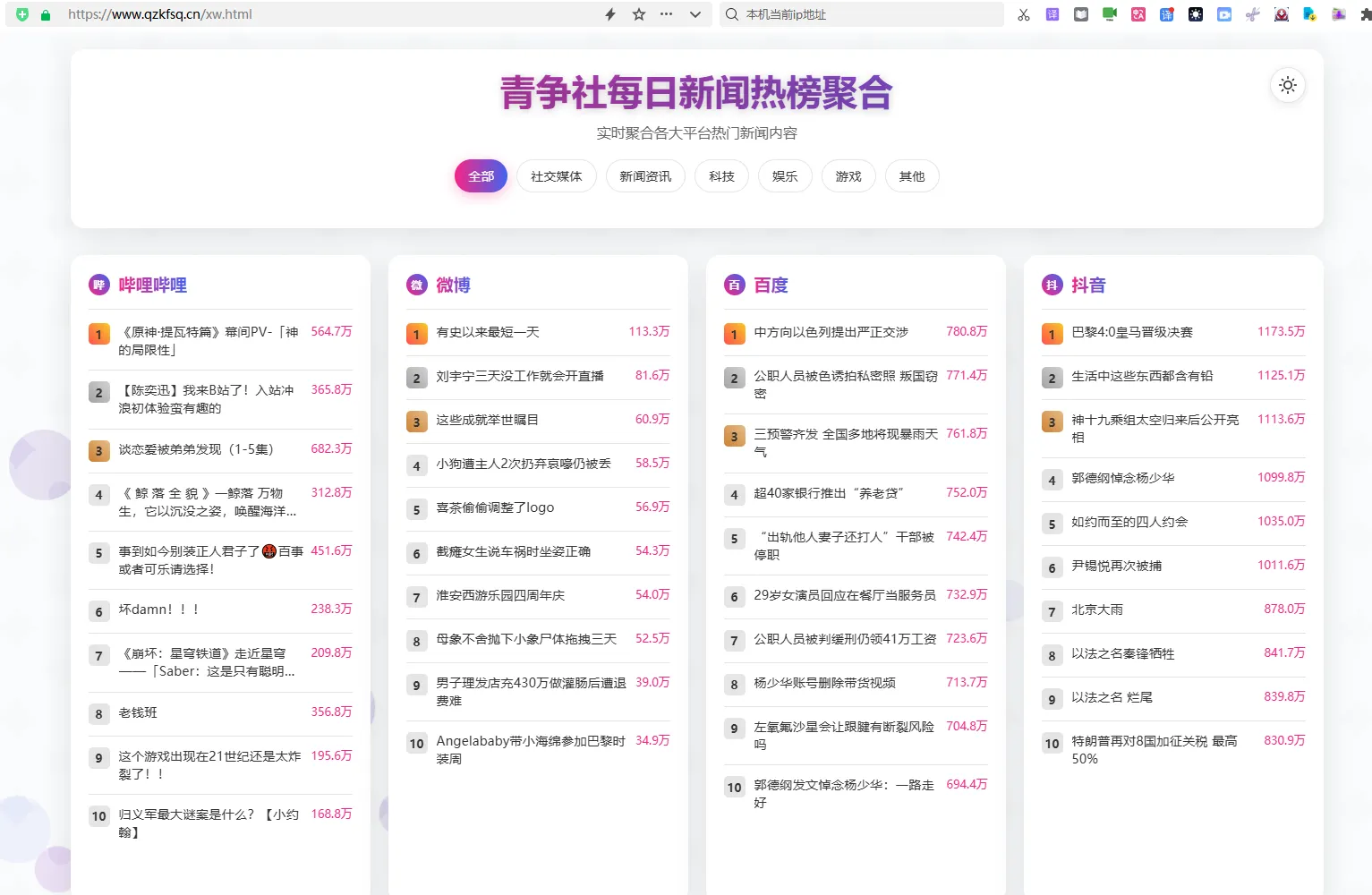
Task: Open the scissors screenshot tool in toolbar
Action: [x=1024, y=14]
